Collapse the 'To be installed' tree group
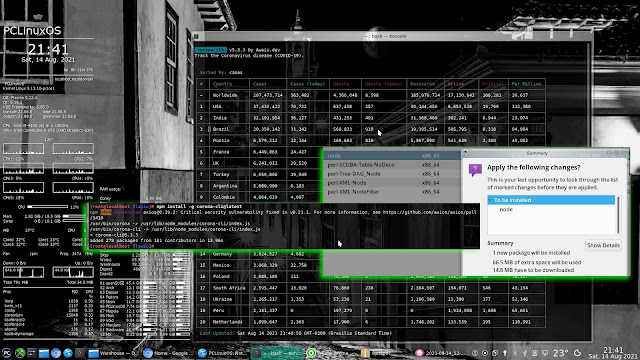 (491, 200)
